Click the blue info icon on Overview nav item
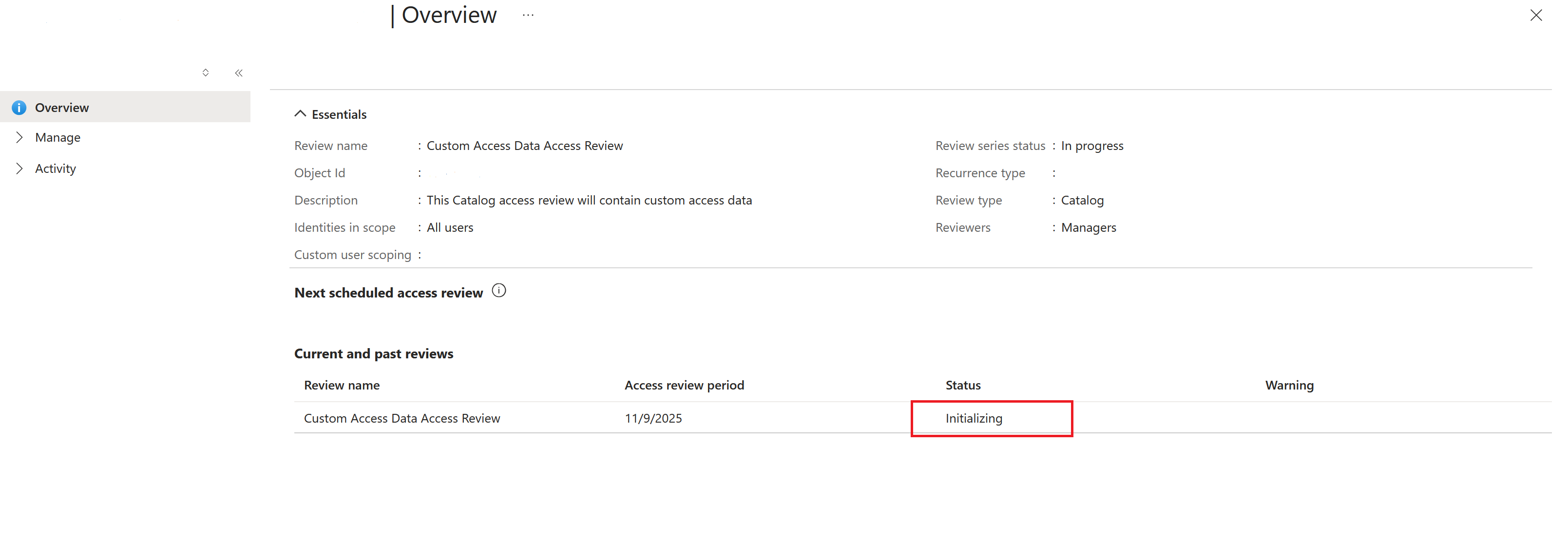This screenshot has height=557, width=1568. tap(18, 107)
